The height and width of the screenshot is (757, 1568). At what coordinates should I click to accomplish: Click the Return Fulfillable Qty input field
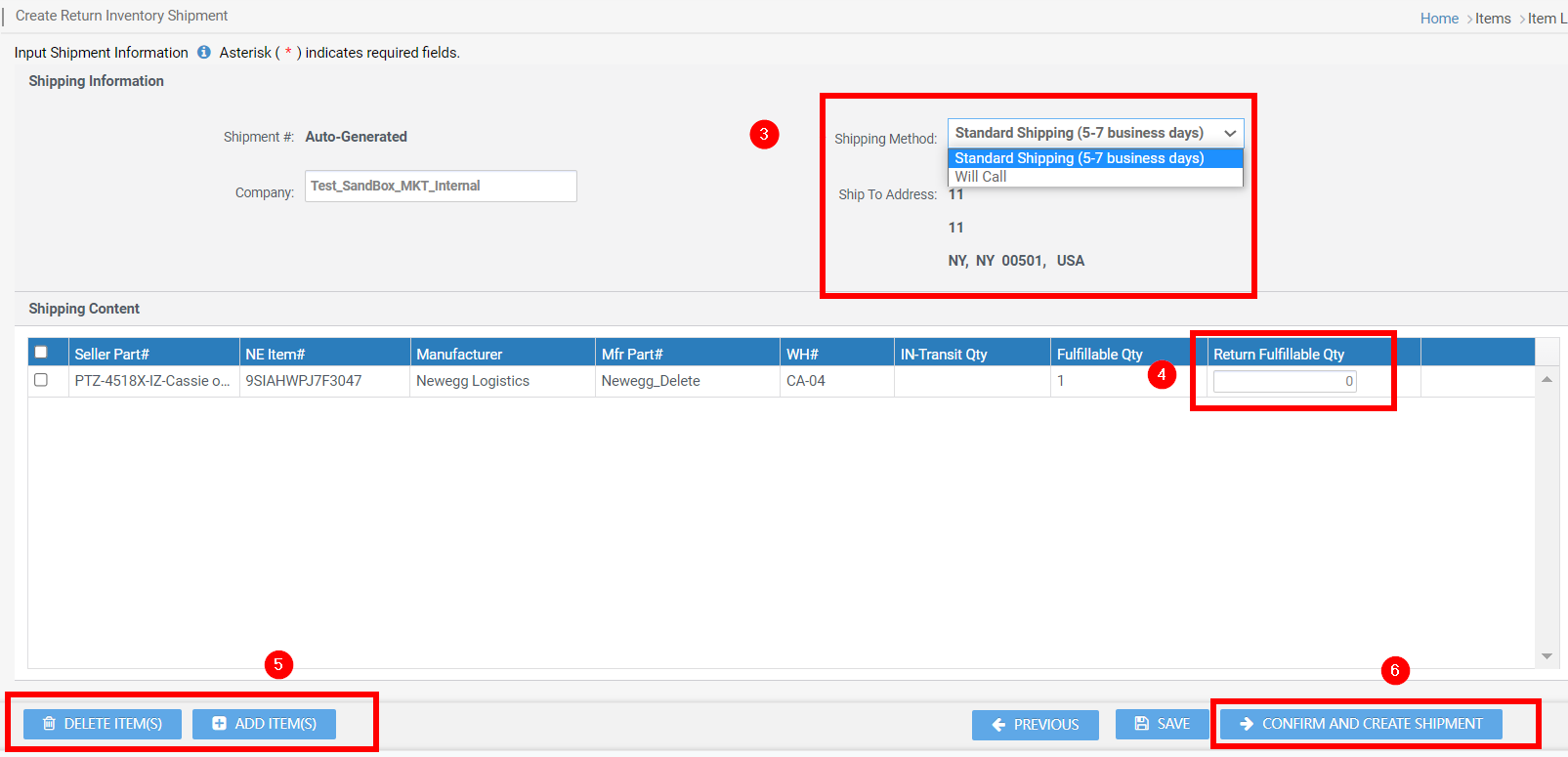click(1285, 382)
